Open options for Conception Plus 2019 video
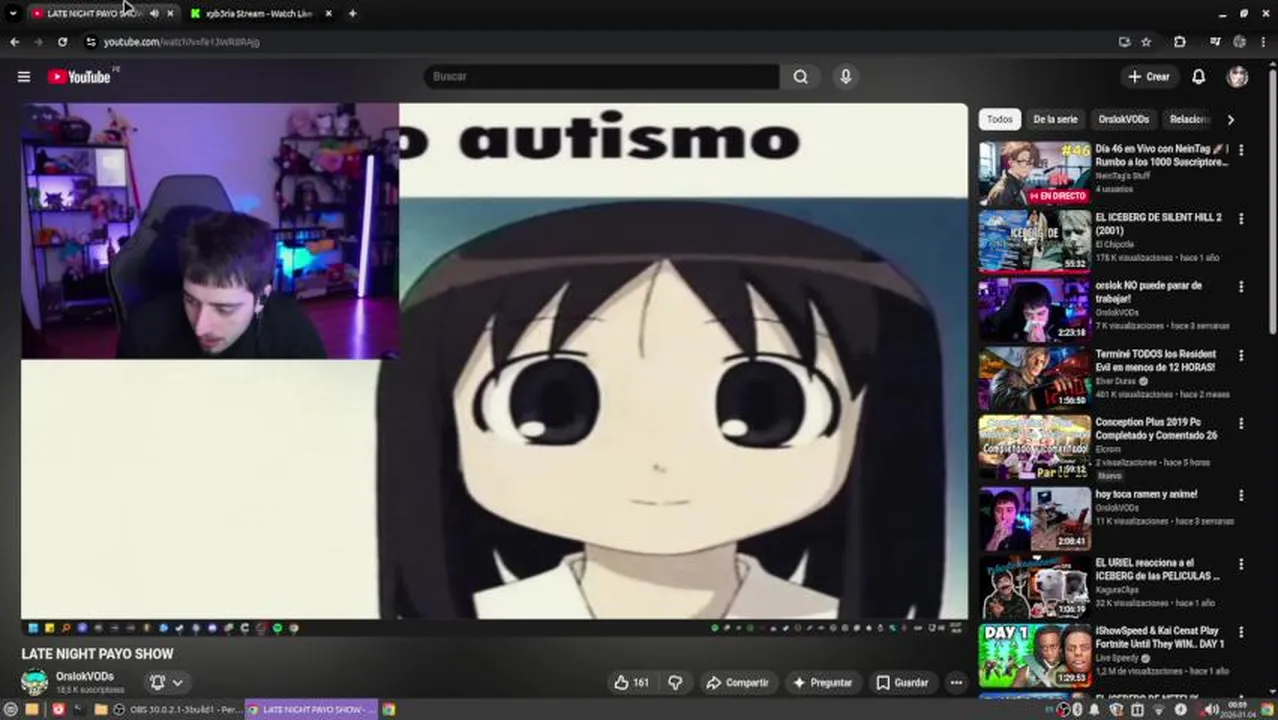Viewport: 1278px width, 720px height. click(x=1241, y=423)
